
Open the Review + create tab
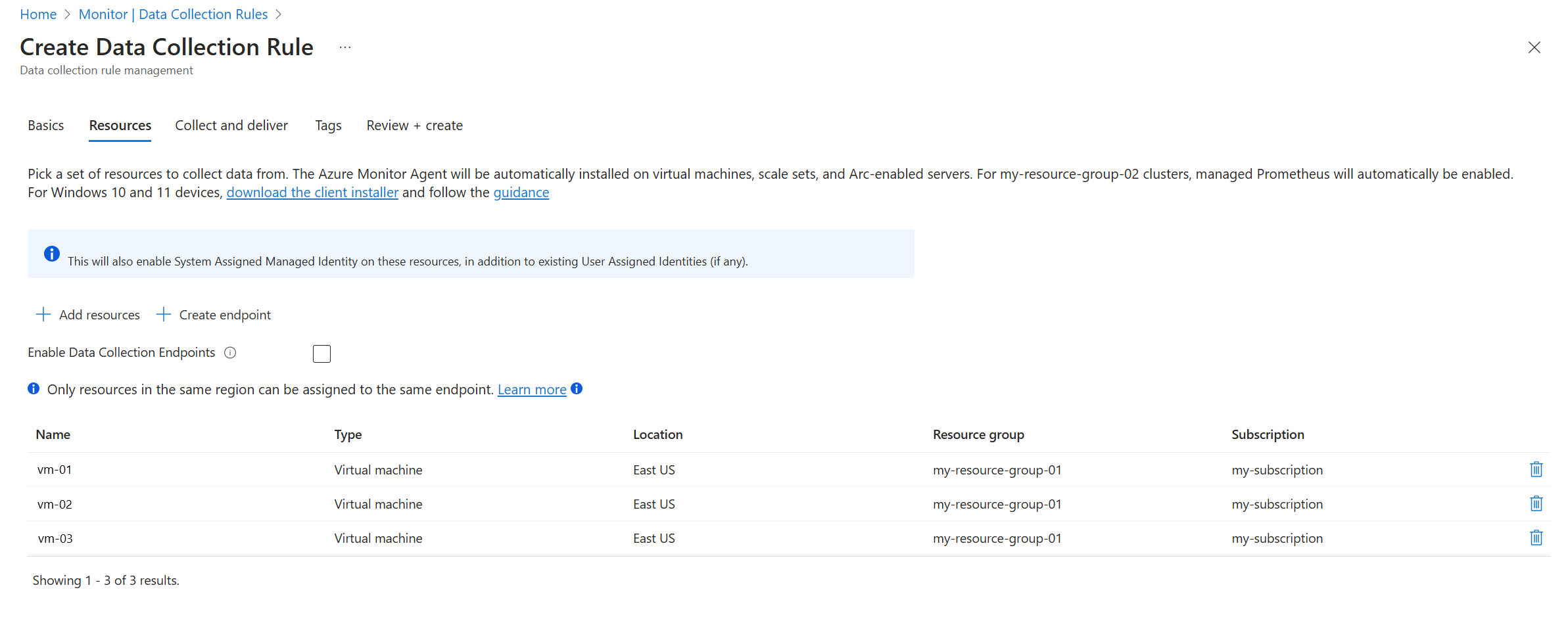point(414,126)
